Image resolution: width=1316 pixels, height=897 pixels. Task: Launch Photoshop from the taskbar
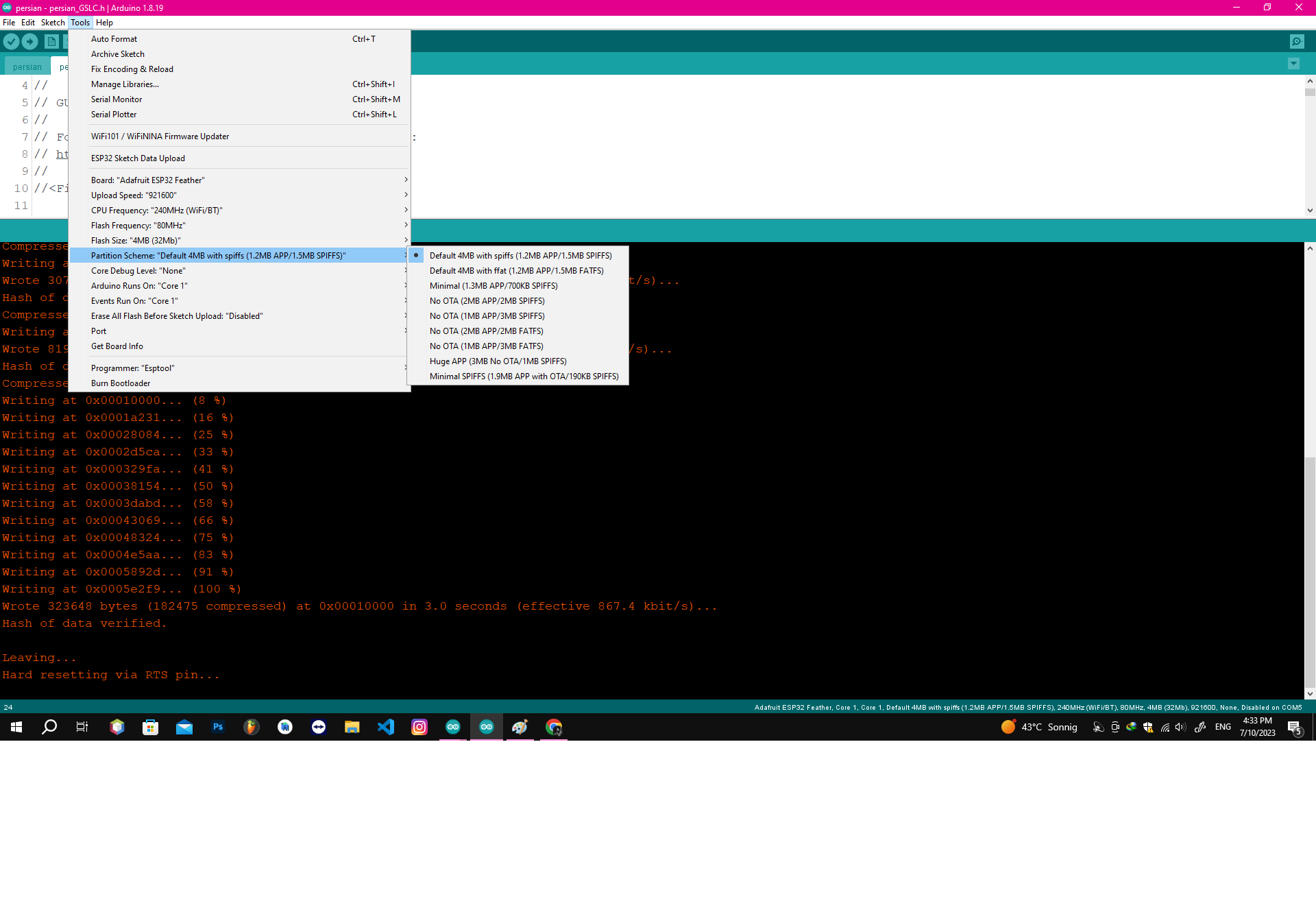click(218, 728)
